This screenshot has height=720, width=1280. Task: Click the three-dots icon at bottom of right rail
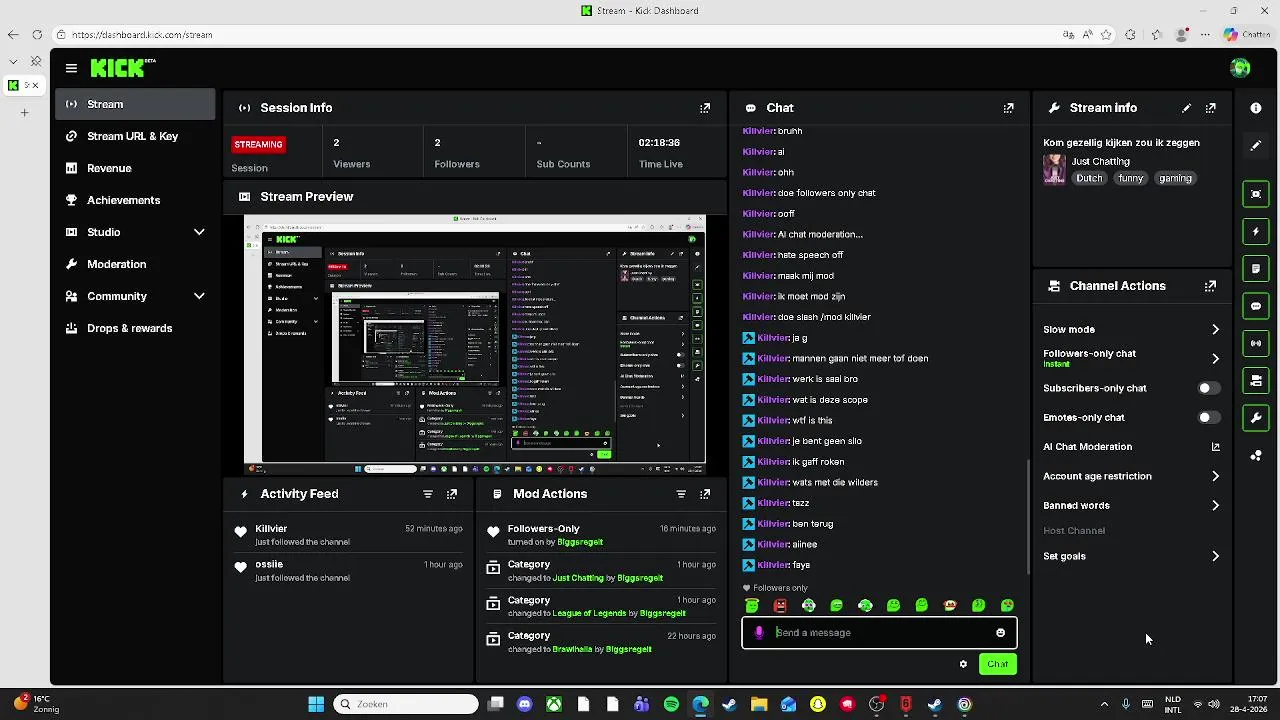tap(1256, 455)
